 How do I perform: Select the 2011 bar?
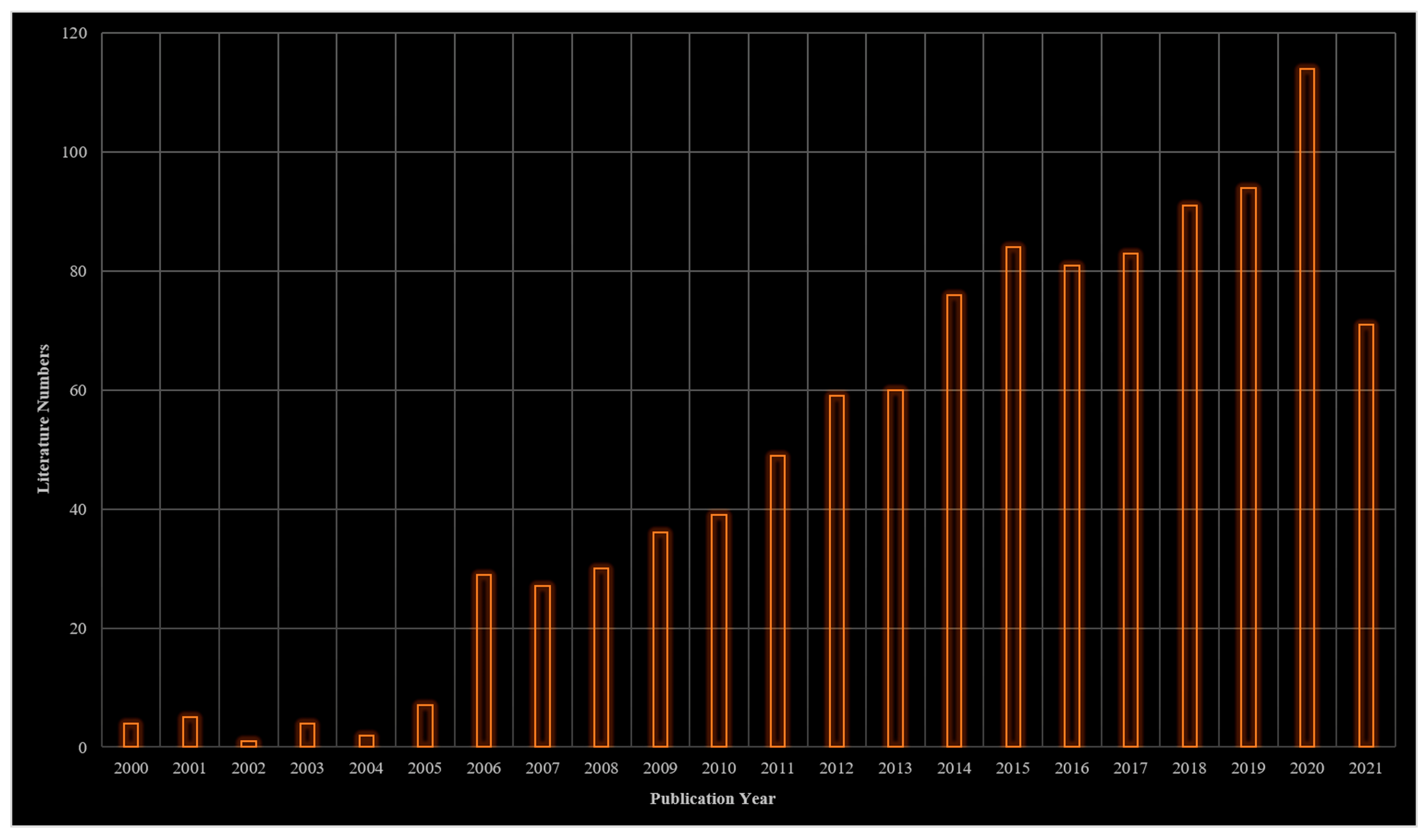click(x=778, y=601)
